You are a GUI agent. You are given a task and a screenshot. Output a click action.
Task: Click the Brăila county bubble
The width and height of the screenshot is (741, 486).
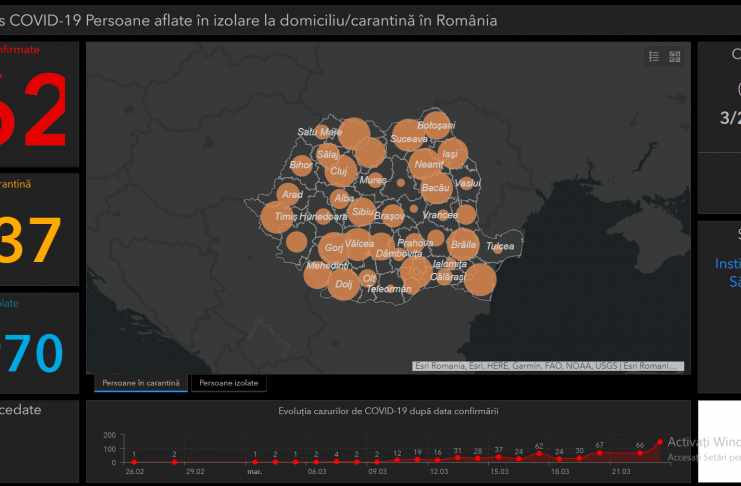click(x=463, y=243)
